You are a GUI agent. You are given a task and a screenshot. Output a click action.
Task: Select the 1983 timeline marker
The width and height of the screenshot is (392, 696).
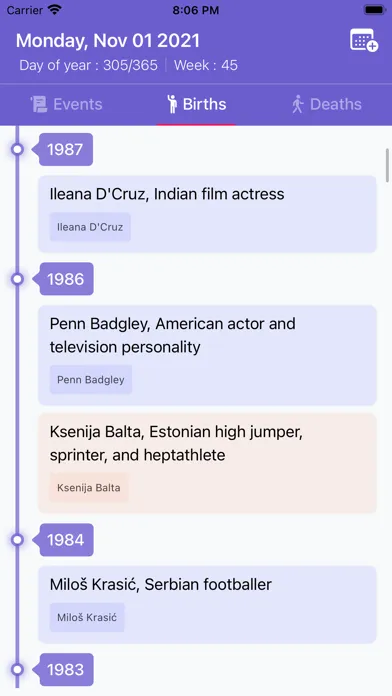tap(66, 669)
